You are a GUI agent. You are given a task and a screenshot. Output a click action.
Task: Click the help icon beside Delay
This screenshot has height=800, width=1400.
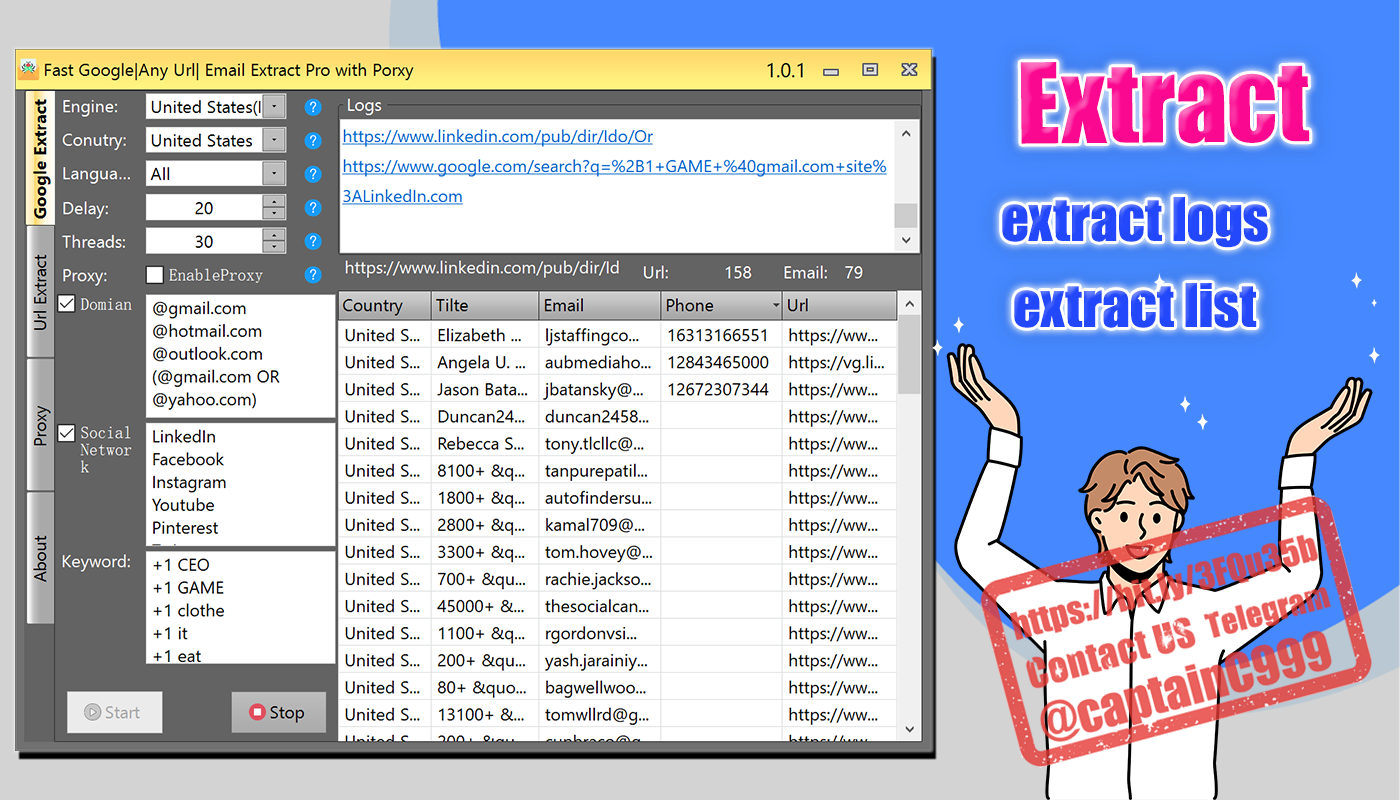click(x=313, y=207)
